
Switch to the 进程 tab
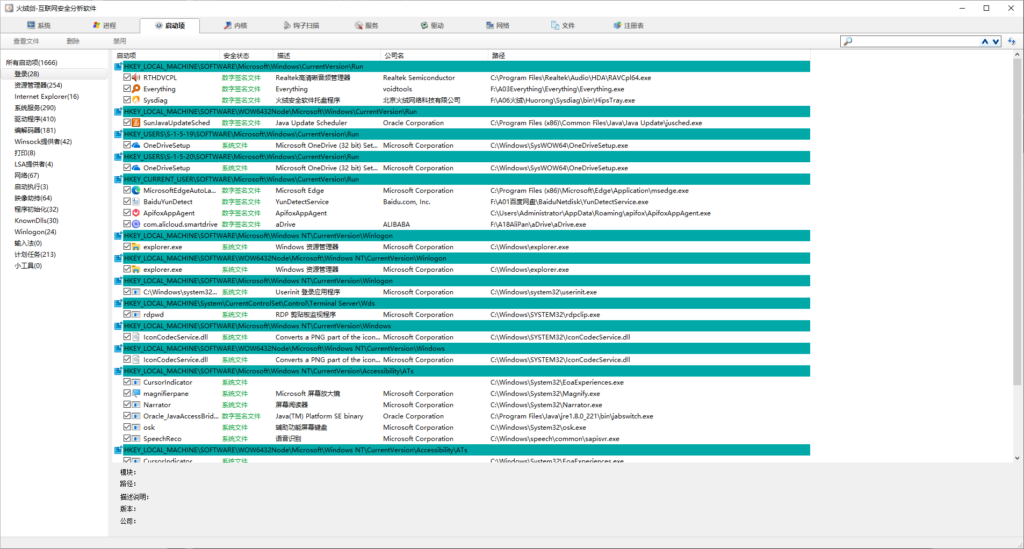[x=104, y=25]
